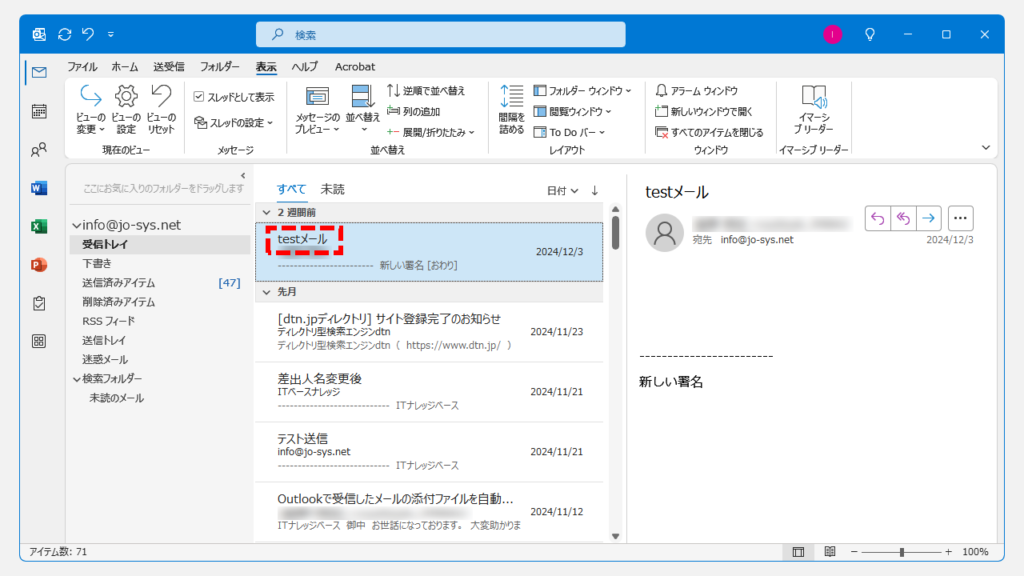1024x576 pixels.
Task: Open the Calendar view in left sidebar
Action: [39, 111]
